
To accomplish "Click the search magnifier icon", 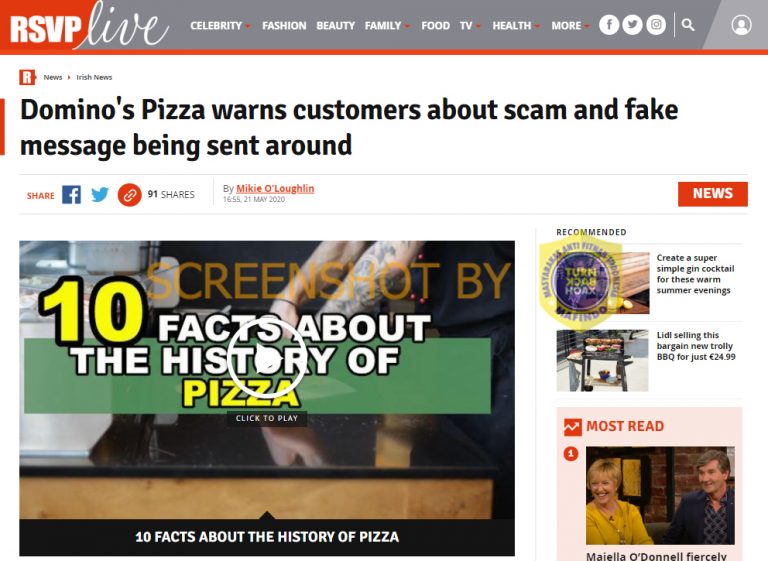I will click(x=688, y=25).
